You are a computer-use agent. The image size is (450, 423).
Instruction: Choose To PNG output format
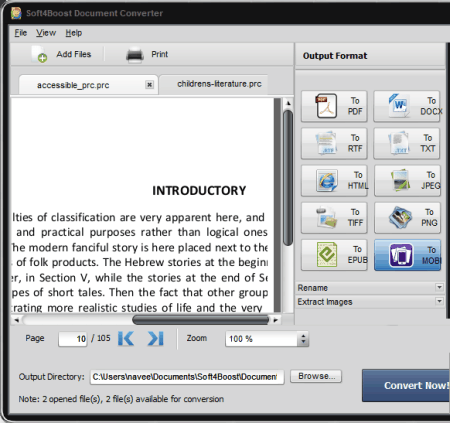(407, 218)
